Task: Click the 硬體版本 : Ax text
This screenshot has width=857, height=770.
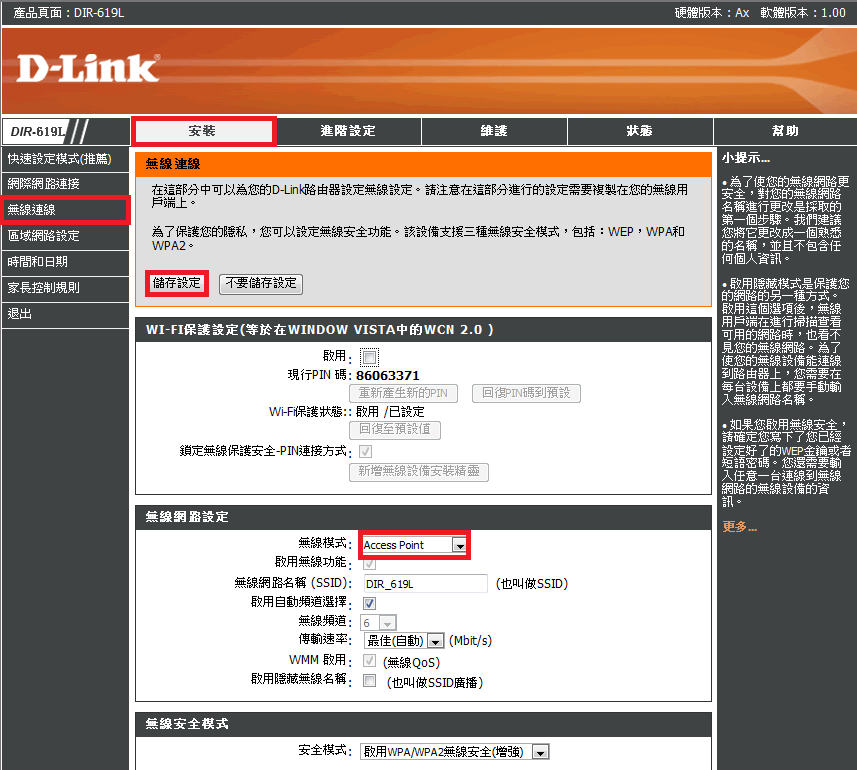Action: coord(712,13)
